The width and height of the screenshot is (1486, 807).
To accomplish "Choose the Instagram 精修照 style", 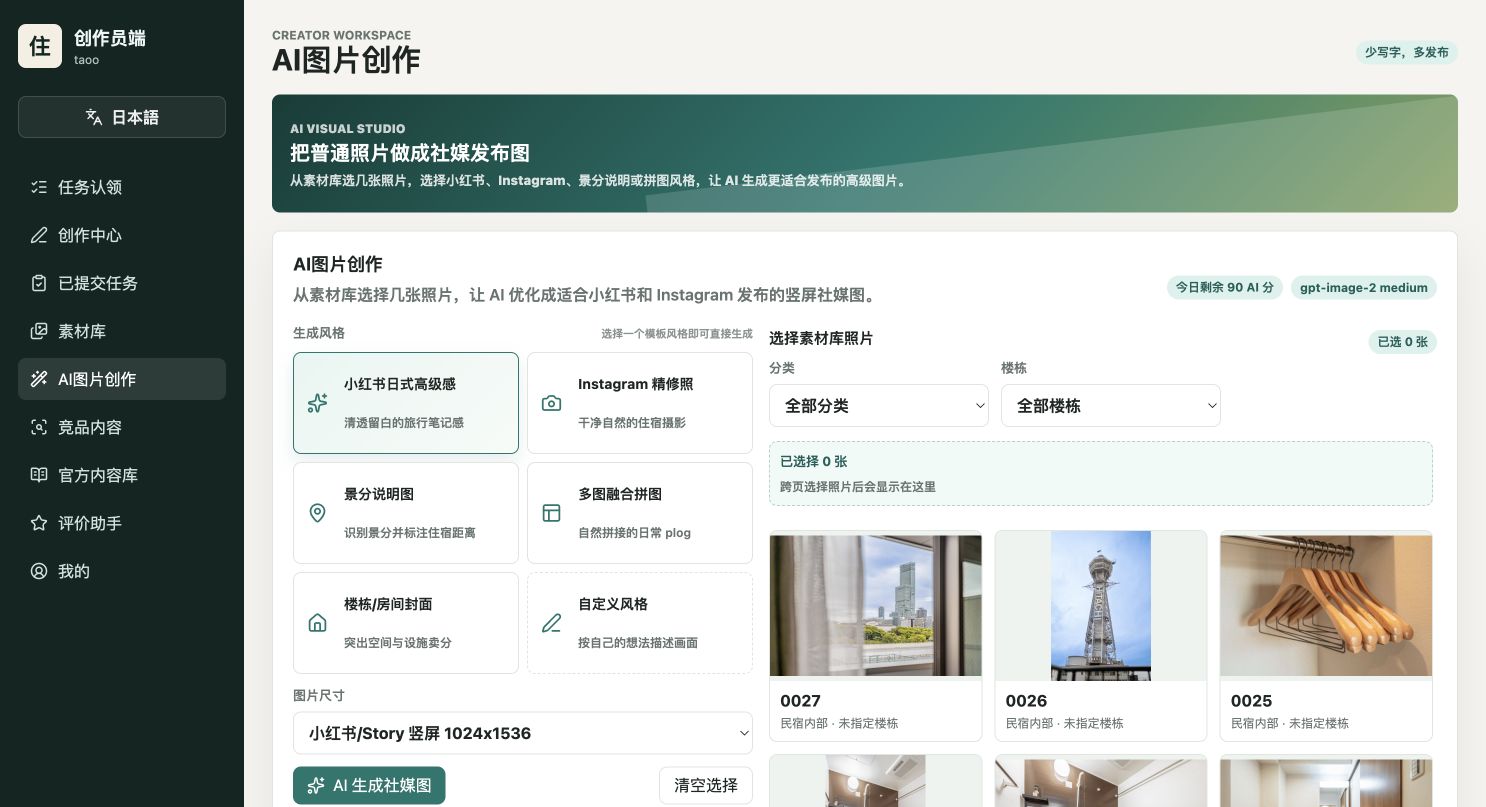I will tap(640, 403).
